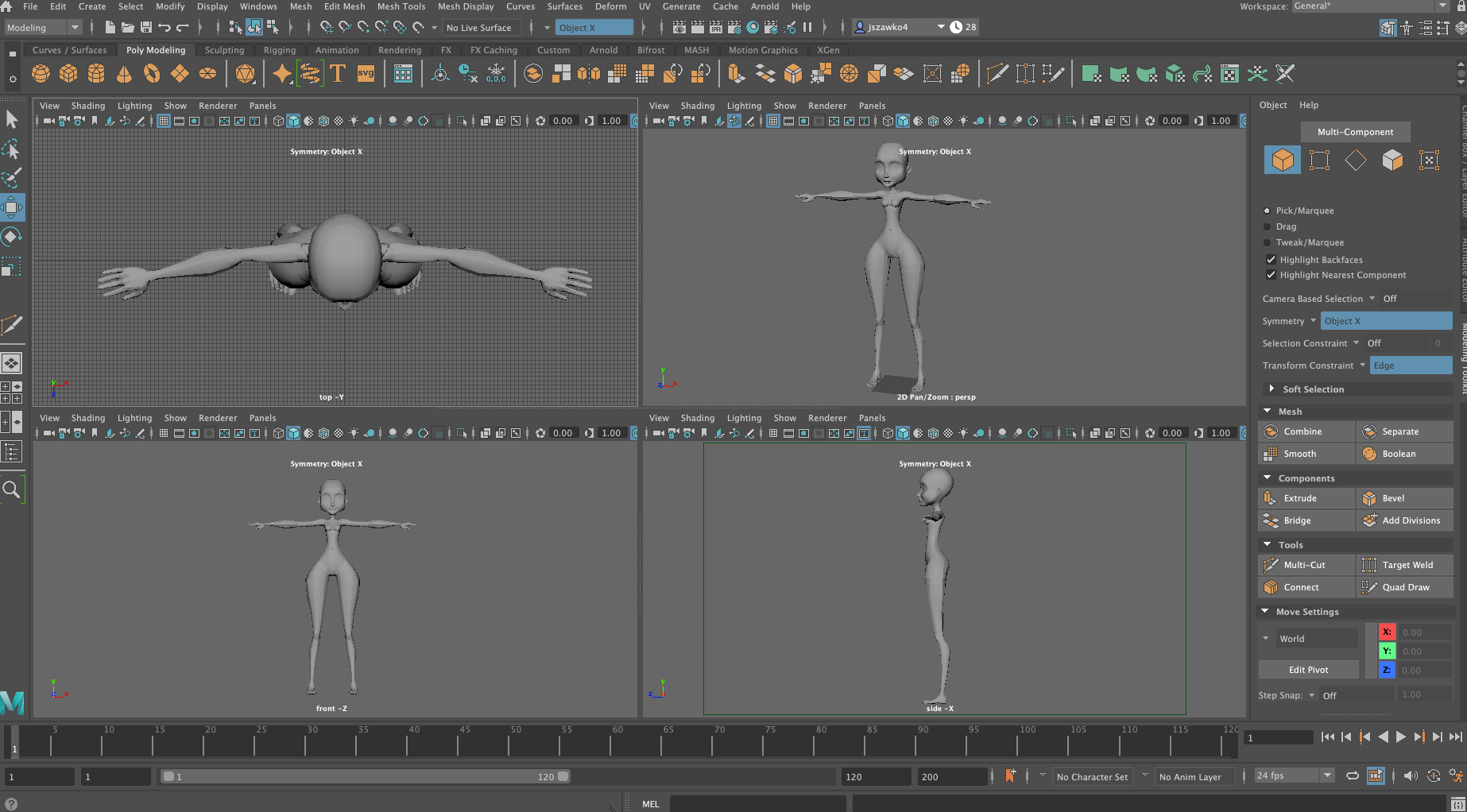Viewport: 1467px width, 812px height.
Task: Click the Edit Pivot button
Action: pos(1308,670)
